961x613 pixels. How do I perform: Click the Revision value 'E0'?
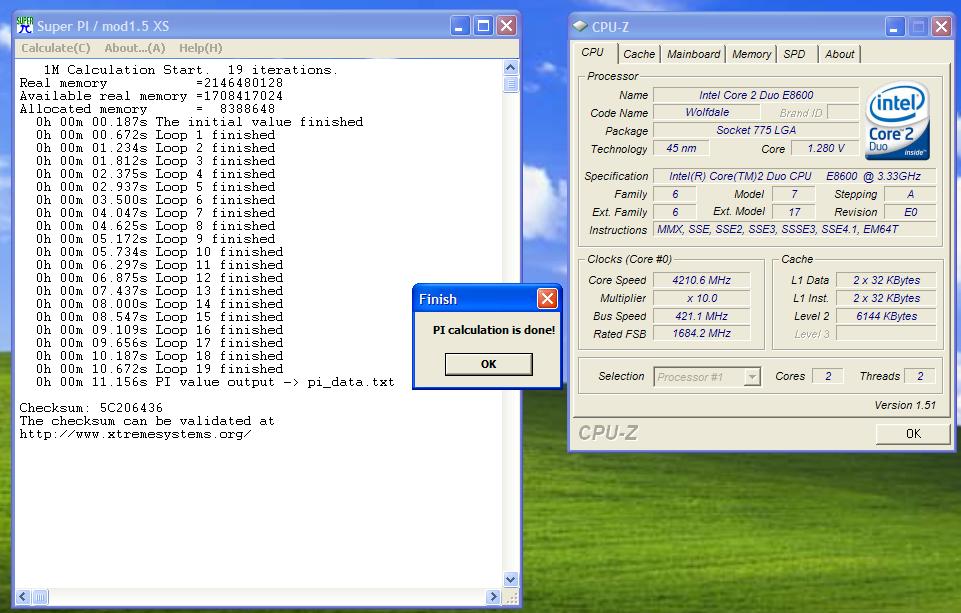tap(910, 212)
